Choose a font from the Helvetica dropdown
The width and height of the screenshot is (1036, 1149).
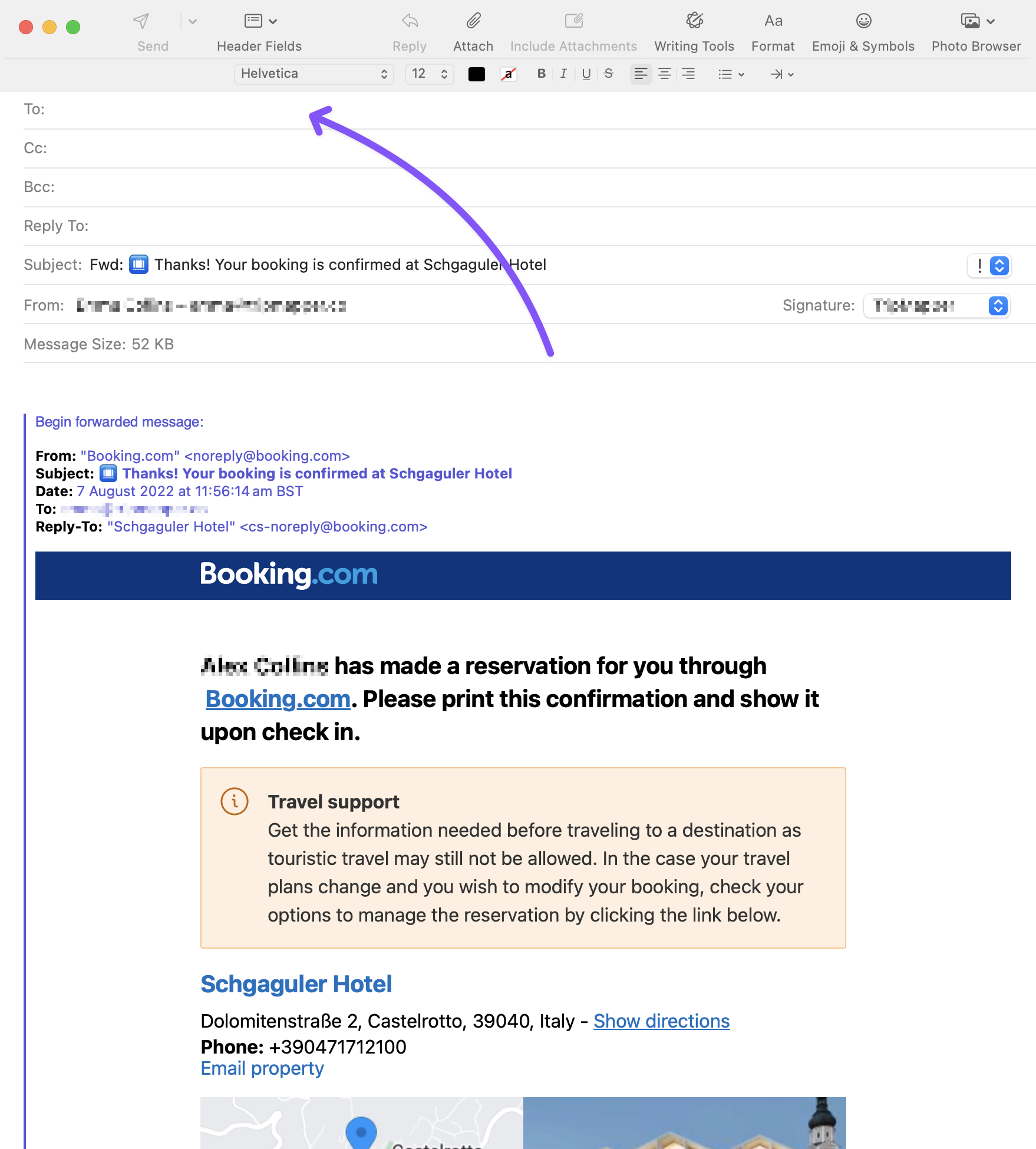(x=314, y=74)
